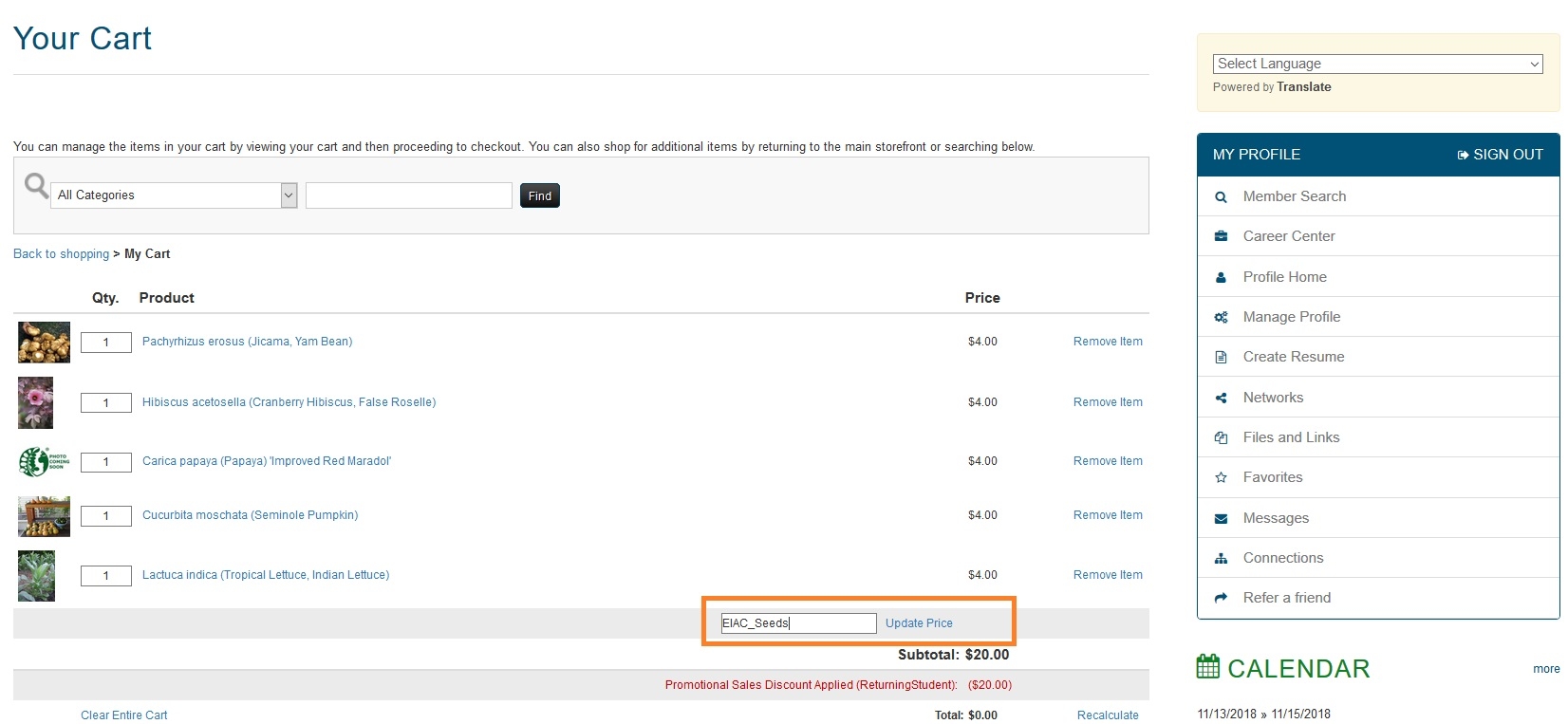The height and width of the screenshot is (724, 1568).
Task: Expand the Select Language dropdown
Action: click(x=1376, y=64)
